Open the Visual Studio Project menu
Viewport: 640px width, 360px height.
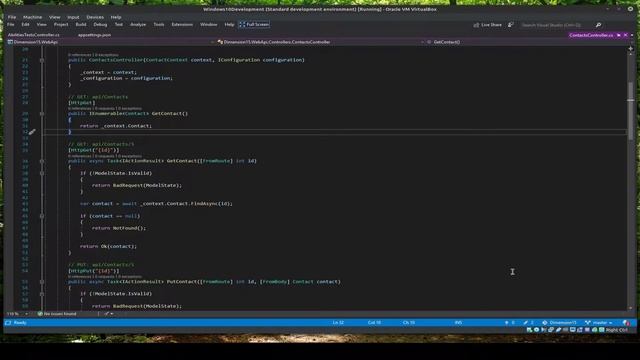pos(61,24)
